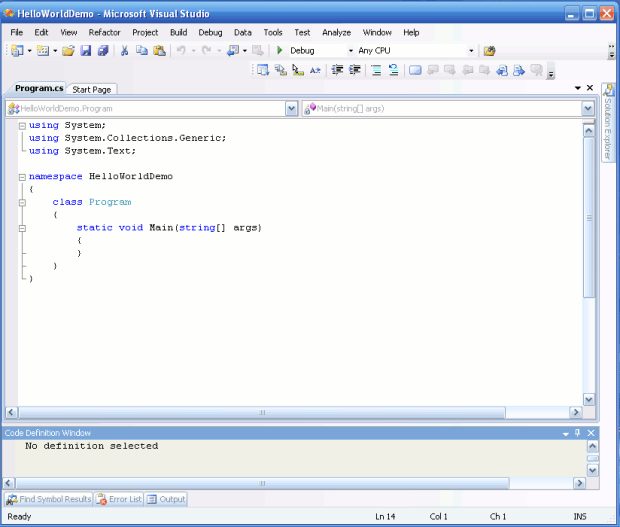Click the icon right of Any CPU
Image resolution: width=620 pixels, height=527 pixels.
[490, 51]
